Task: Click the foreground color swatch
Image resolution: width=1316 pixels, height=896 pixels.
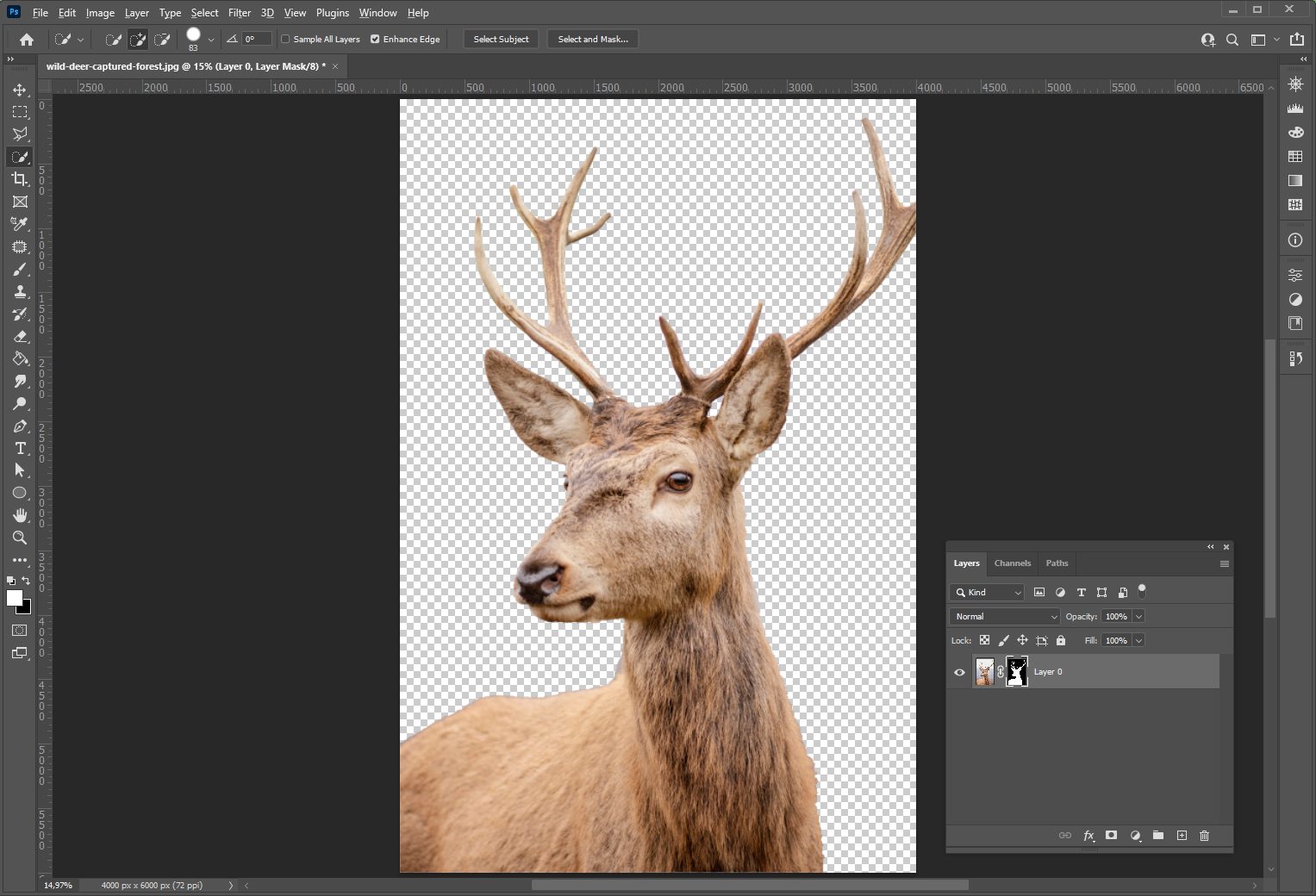Action: coord(14,598)
